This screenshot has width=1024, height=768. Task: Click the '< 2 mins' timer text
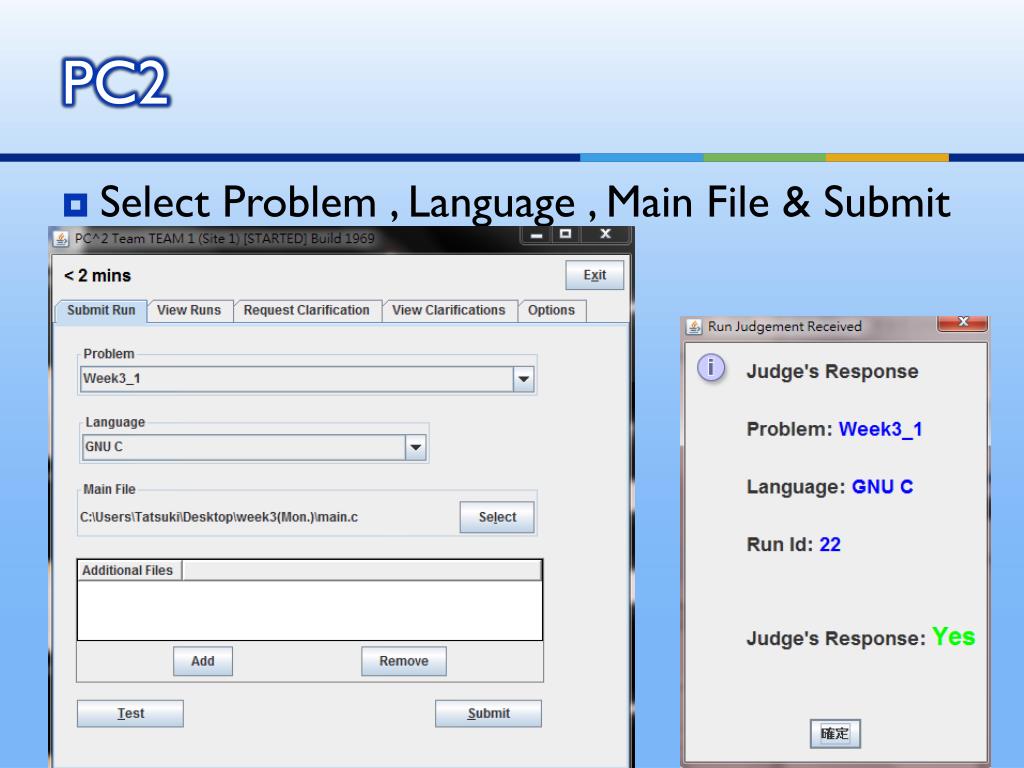click(x=97, y=276)
